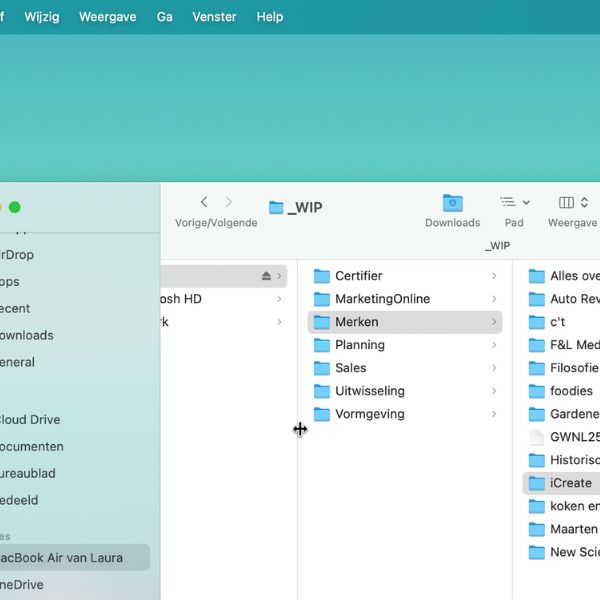Screen dimensions: 600x600
Task: Click the GWNL25 document file icon
Action: (537, 437)
